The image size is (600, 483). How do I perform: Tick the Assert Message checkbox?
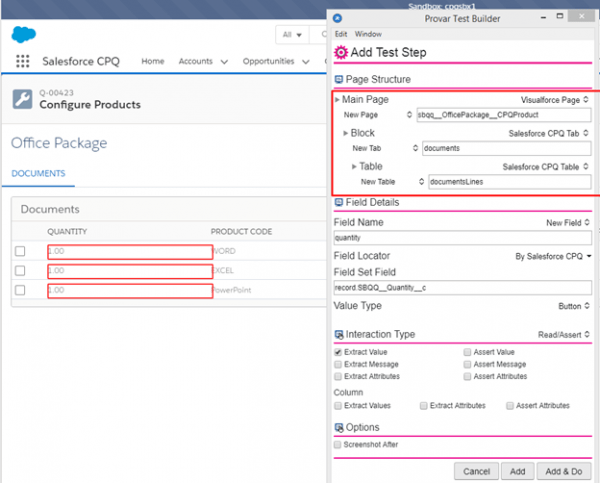tap(467, 364)
